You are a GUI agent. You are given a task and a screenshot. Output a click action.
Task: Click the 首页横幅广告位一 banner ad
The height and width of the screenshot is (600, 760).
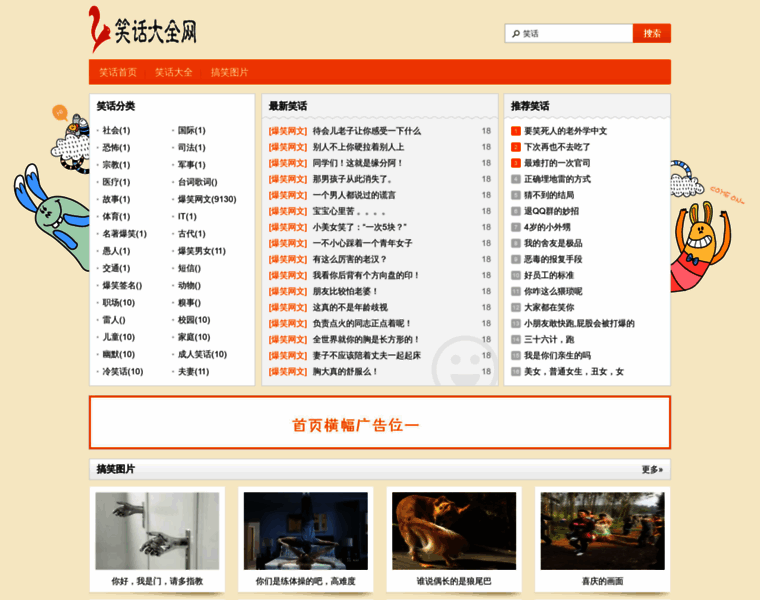click(380, 423)
